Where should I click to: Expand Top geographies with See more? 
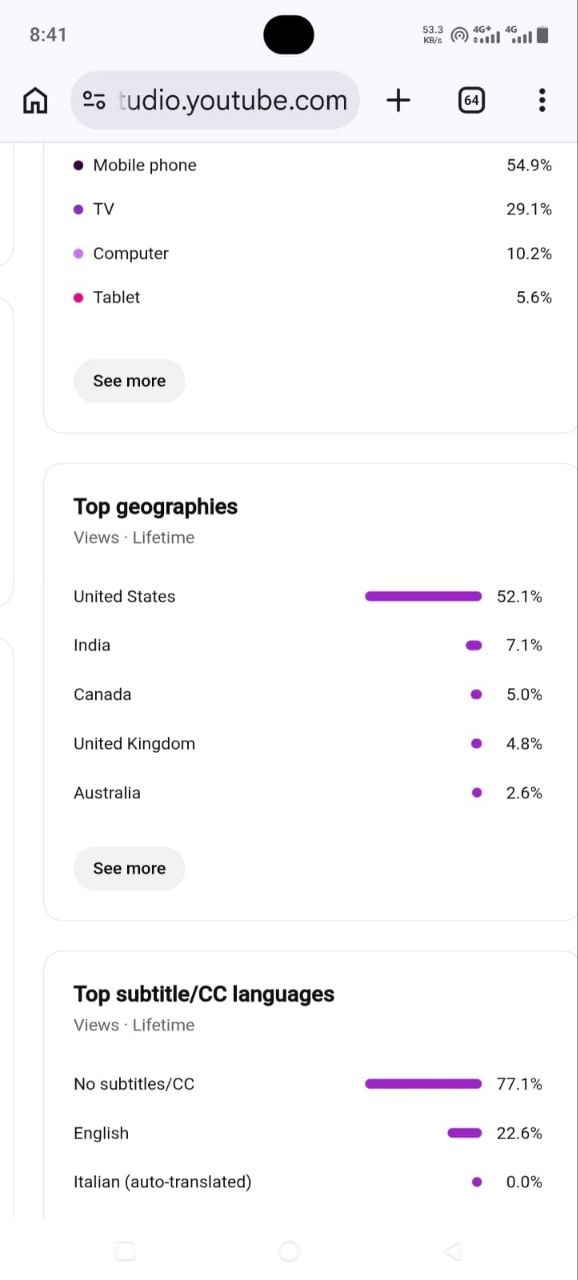coord(129,868)
